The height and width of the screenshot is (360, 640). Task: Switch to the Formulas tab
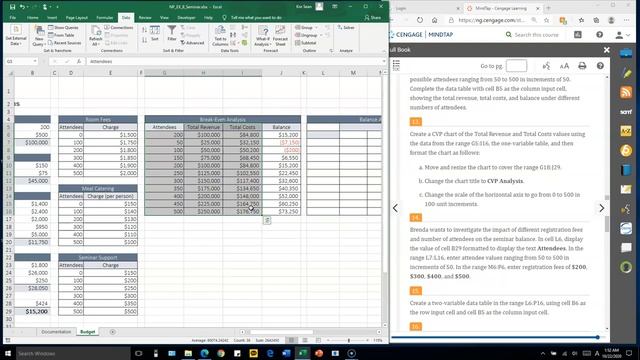point(104,18)
